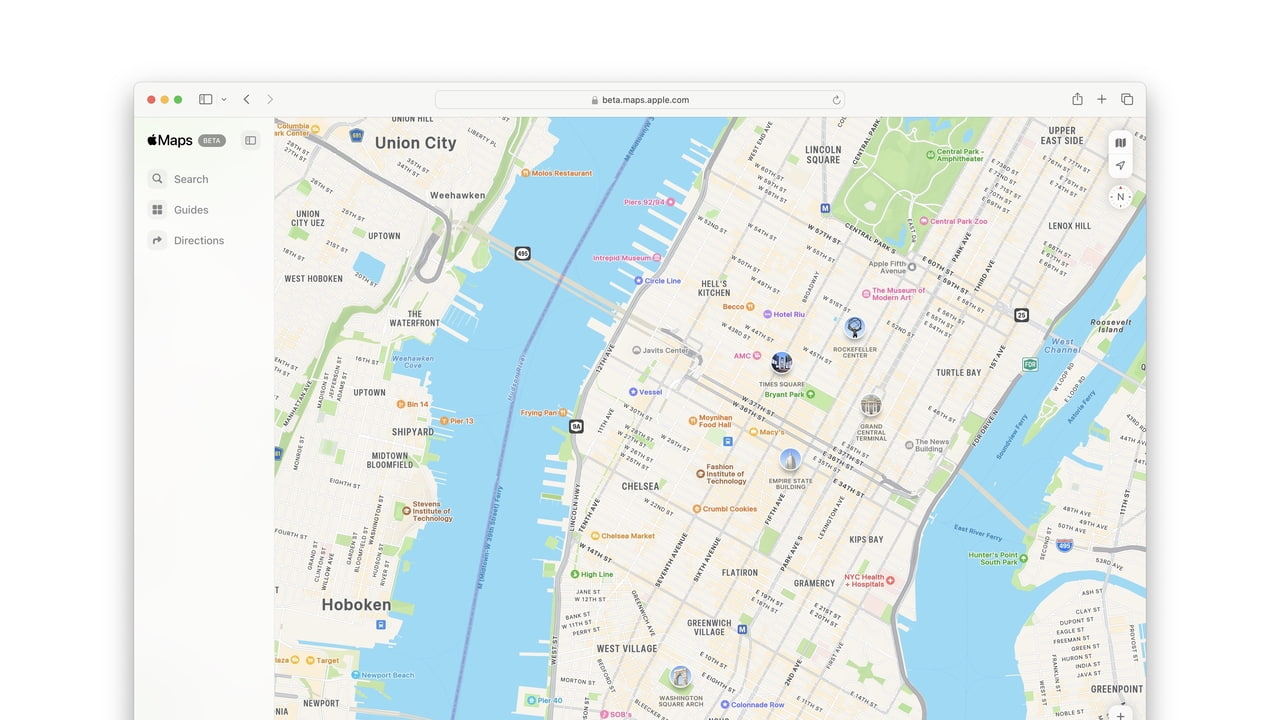The image size is (1280, 720).
Task: Click the Route 495 highway shield
Action: (x=522, y=254)
